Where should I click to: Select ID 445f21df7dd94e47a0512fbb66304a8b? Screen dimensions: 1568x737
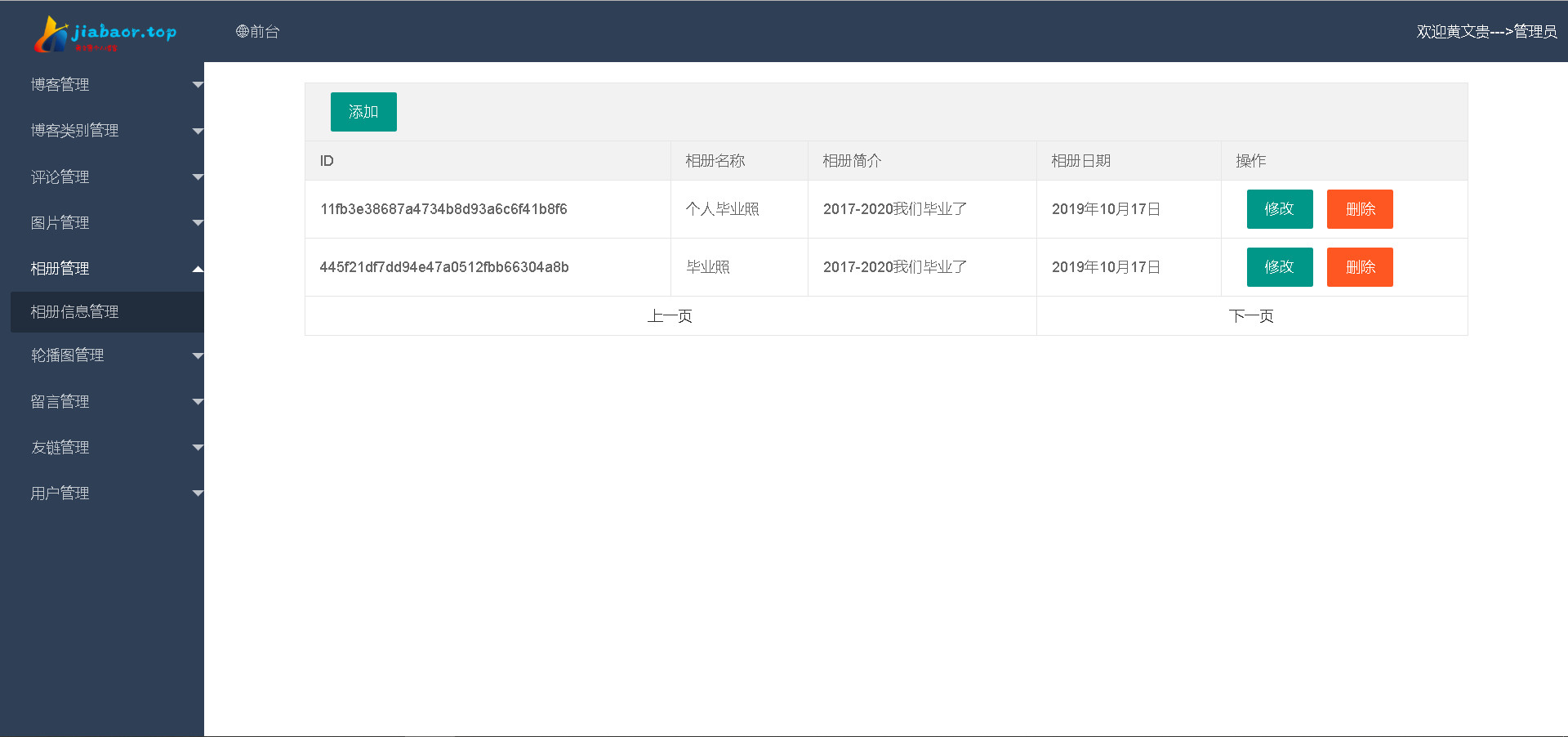[444, 267]
